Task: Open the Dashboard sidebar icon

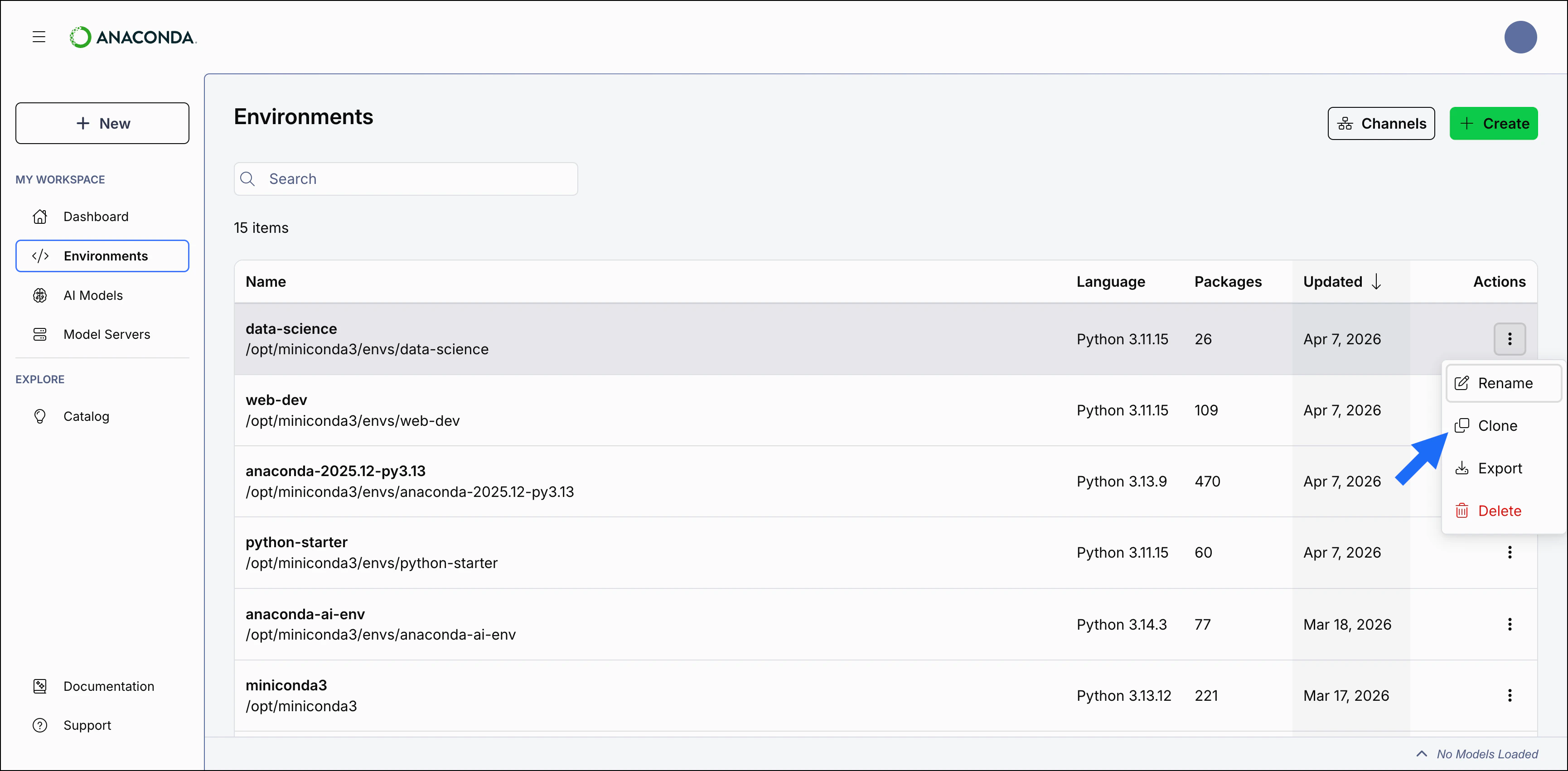Action: (39, 217)
